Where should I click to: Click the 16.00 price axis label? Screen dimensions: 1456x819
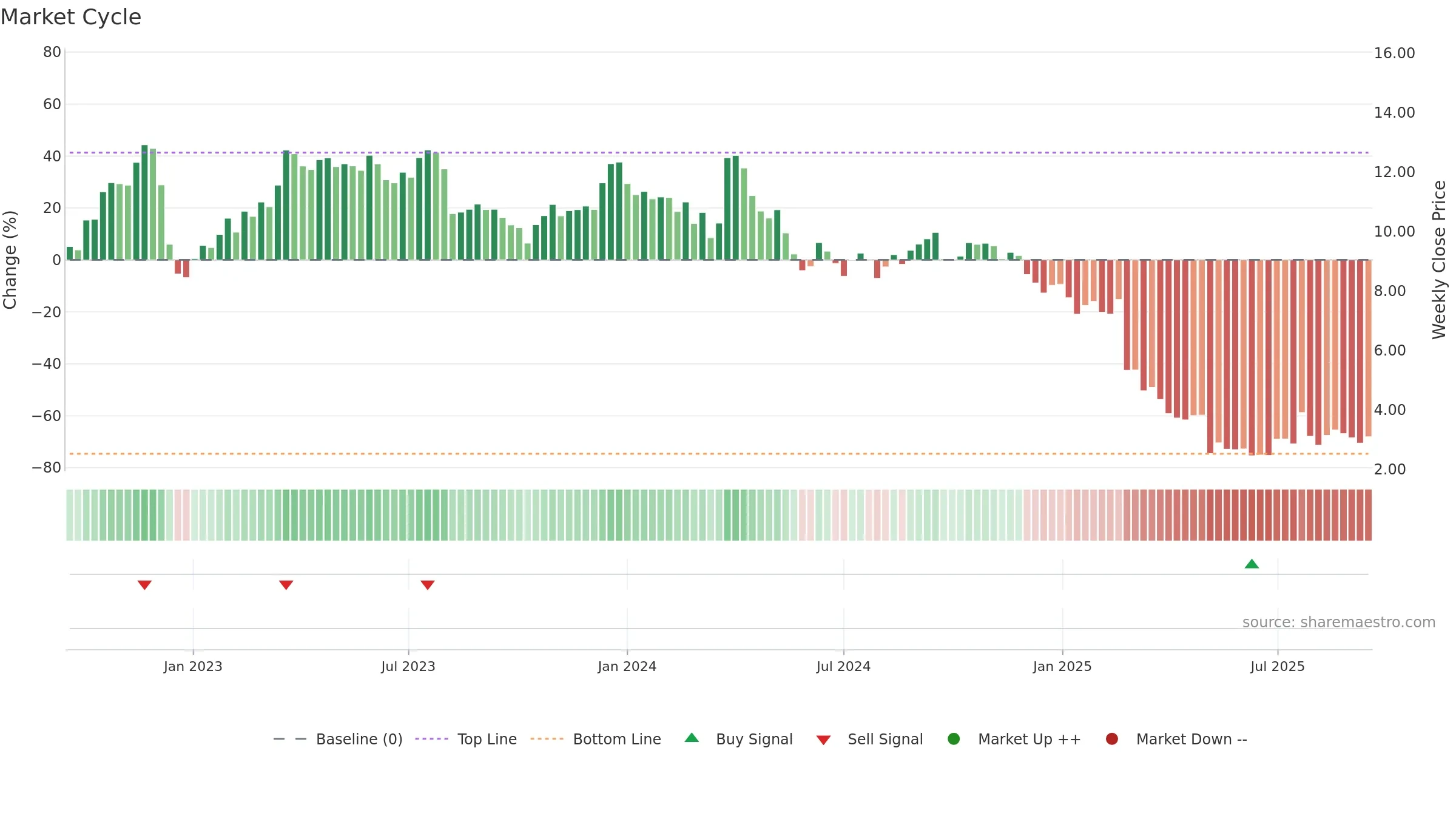(1394, 53)
